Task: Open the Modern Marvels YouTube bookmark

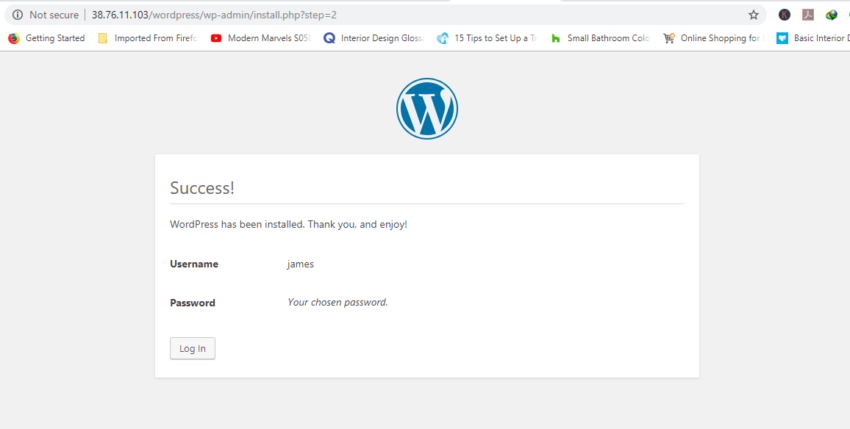Action: [x=261, y=38]
